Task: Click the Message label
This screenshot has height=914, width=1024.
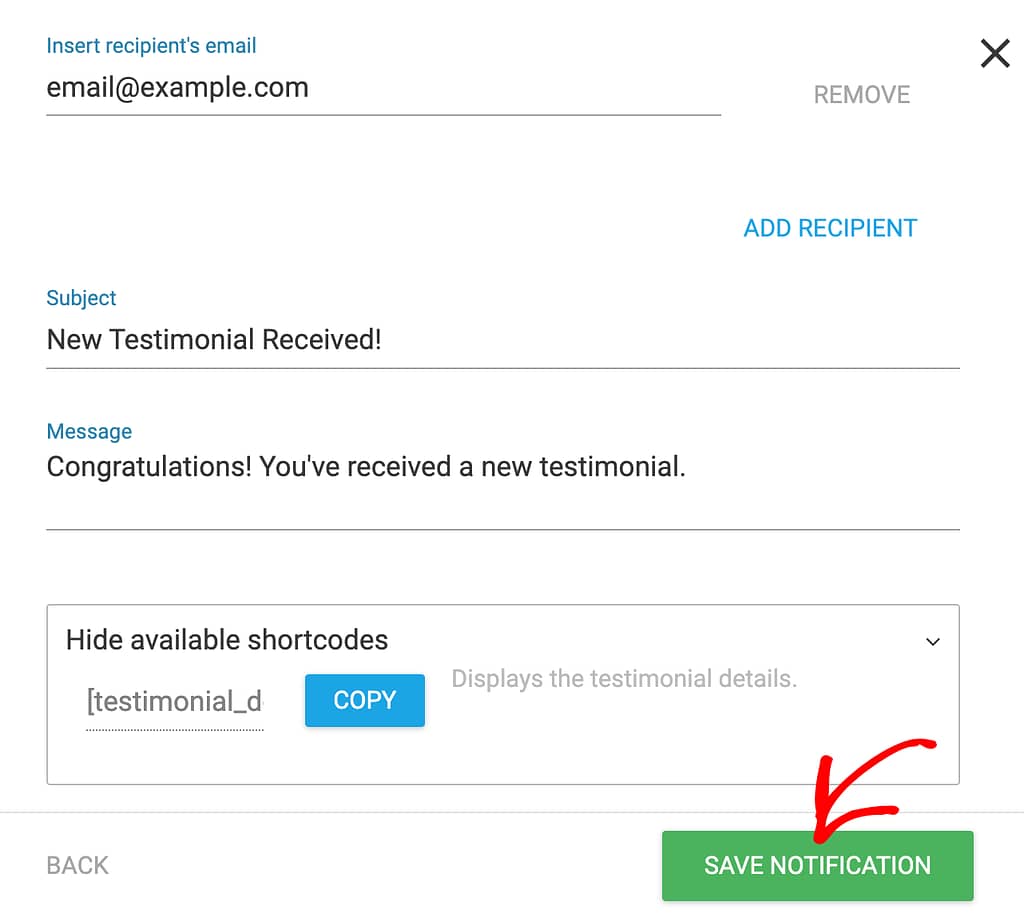Action: 89,431
